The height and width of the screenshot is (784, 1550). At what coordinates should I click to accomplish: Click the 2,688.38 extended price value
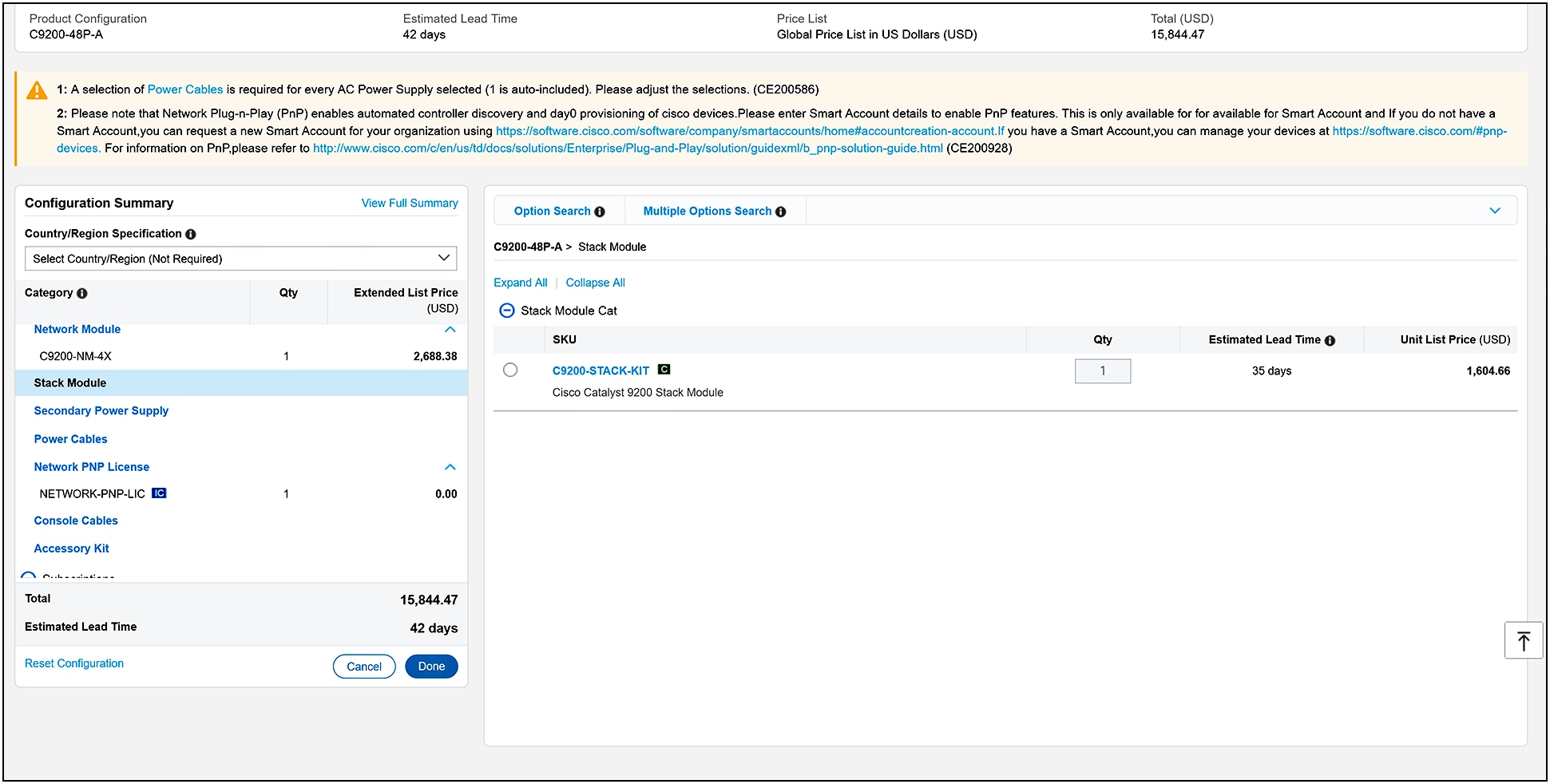[x=435, y=357]
